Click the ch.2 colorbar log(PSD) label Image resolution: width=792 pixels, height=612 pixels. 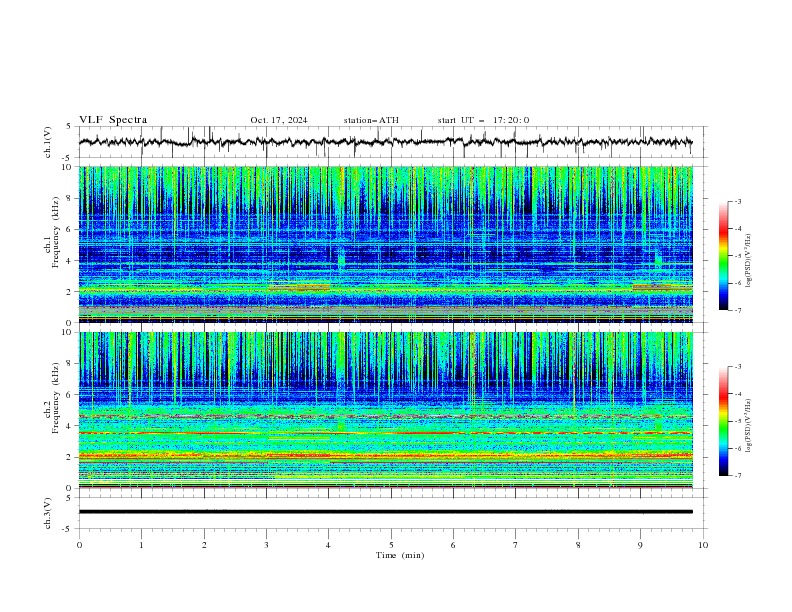[x=748, y=426]
